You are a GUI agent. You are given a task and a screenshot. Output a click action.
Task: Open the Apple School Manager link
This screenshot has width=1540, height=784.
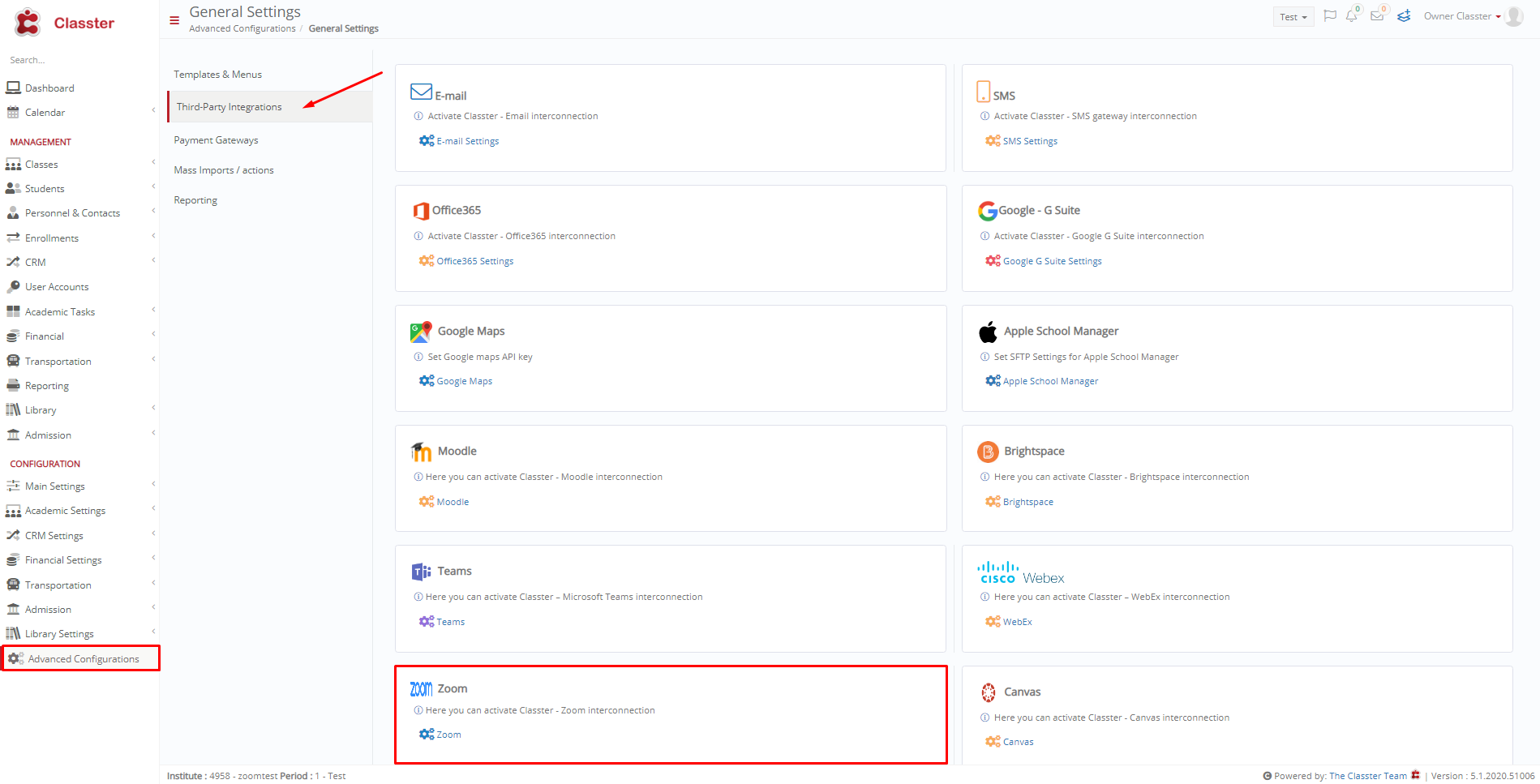[1050, 381]
